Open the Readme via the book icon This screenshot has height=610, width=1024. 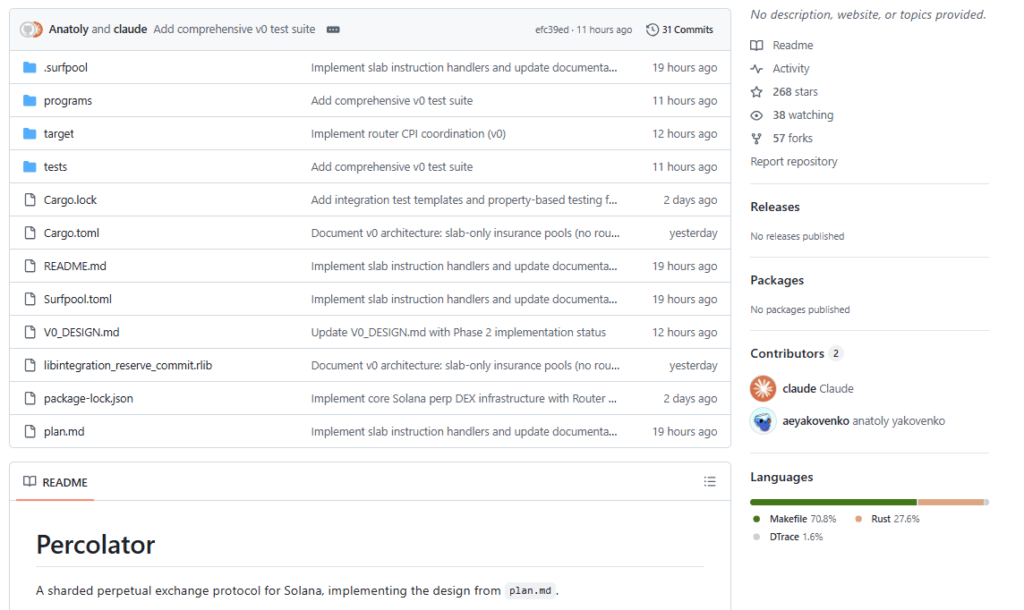tap(758, 45)
